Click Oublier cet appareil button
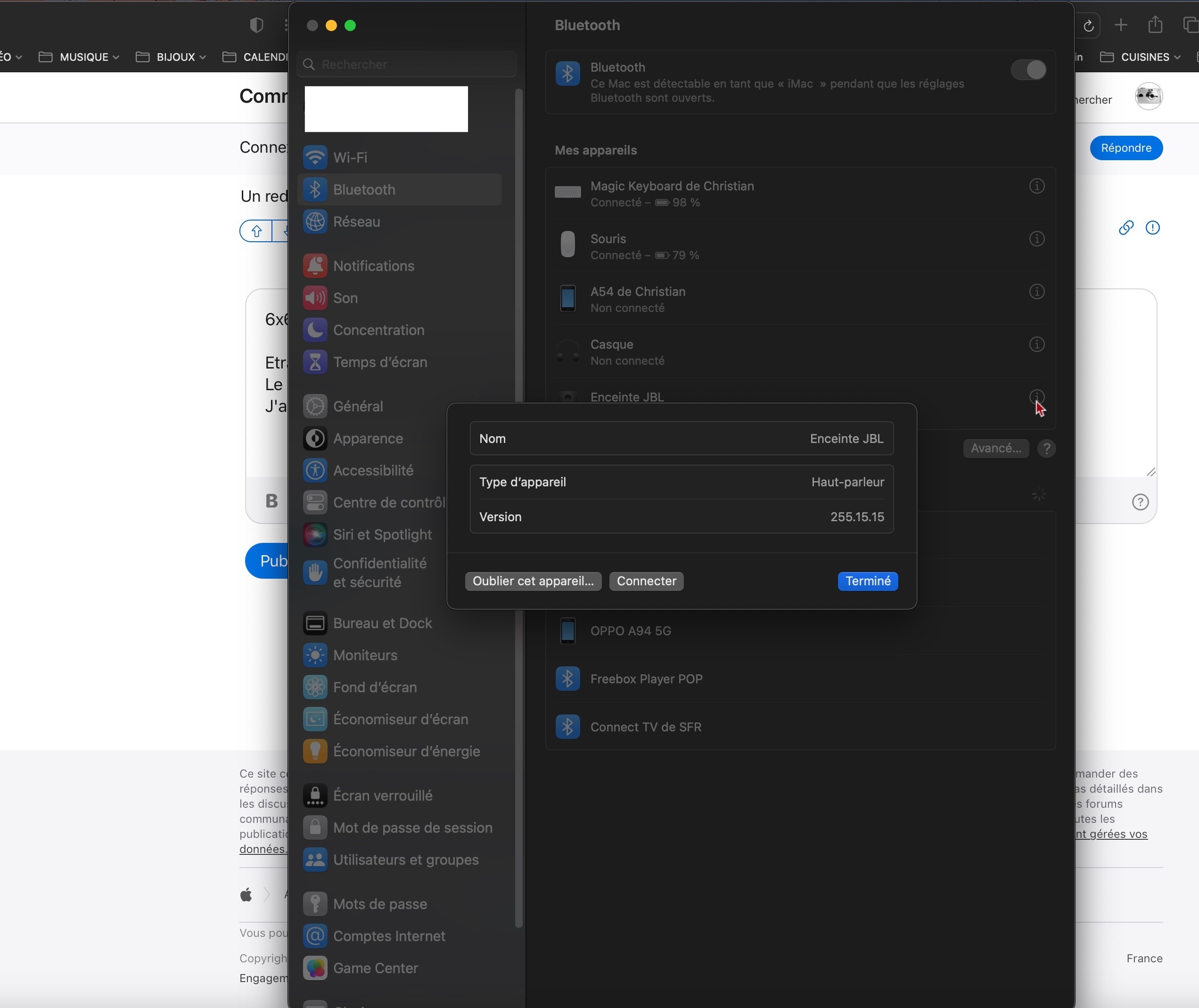1199x1008 pixels. pyautogui.click(x=533, y=581)
